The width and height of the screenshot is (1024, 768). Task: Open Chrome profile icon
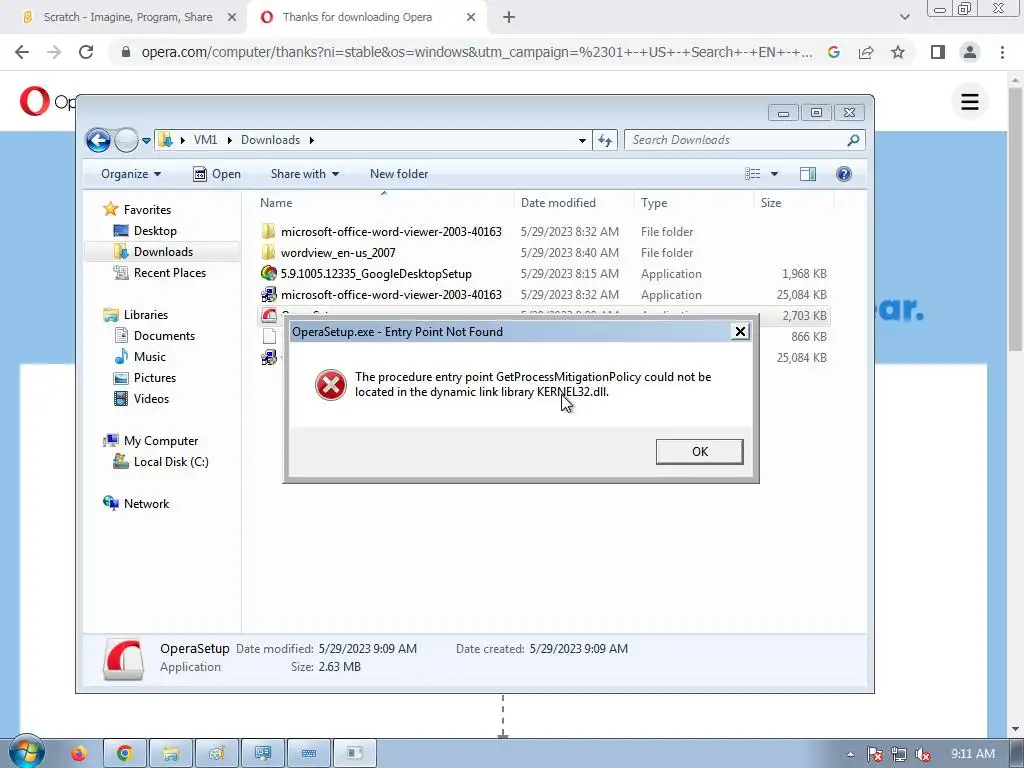(970, 52)
